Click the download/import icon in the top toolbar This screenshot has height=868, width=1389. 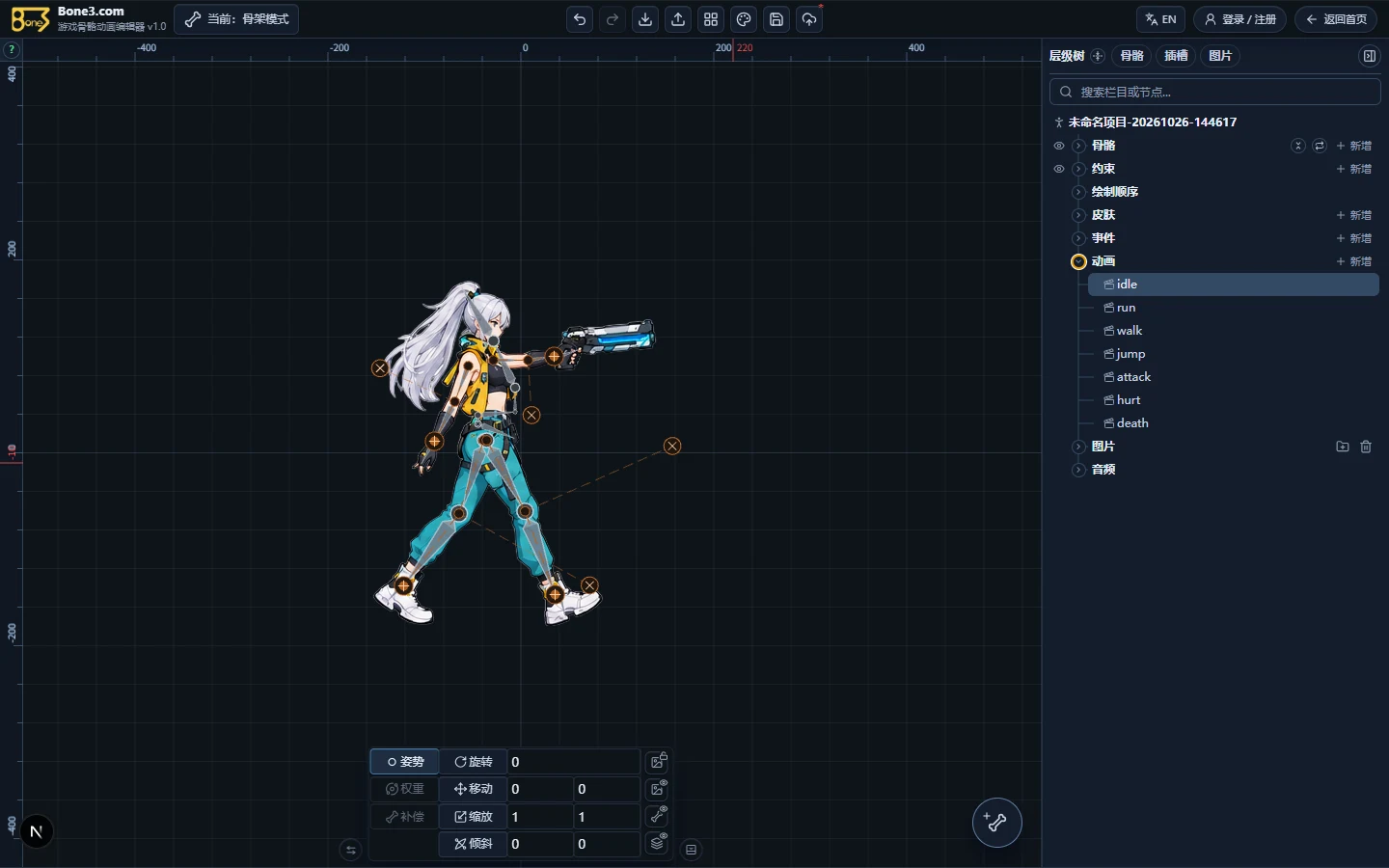[x=645, y=19]
